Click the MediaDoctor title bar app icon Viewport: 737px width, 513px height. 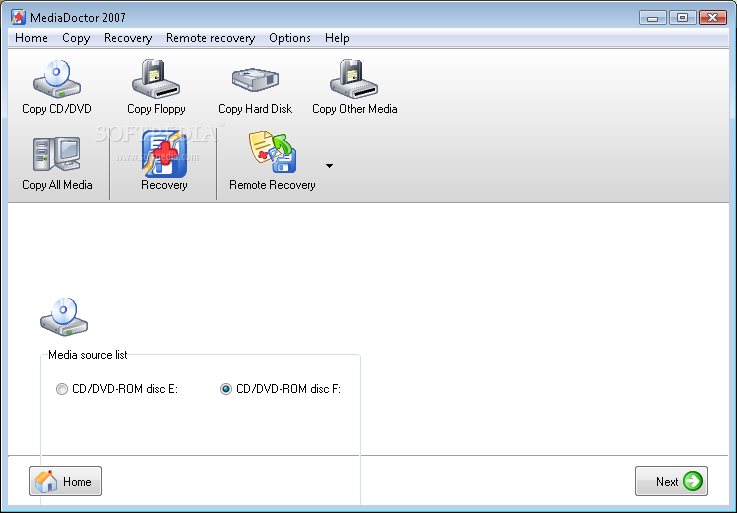[x=18, y=17]
